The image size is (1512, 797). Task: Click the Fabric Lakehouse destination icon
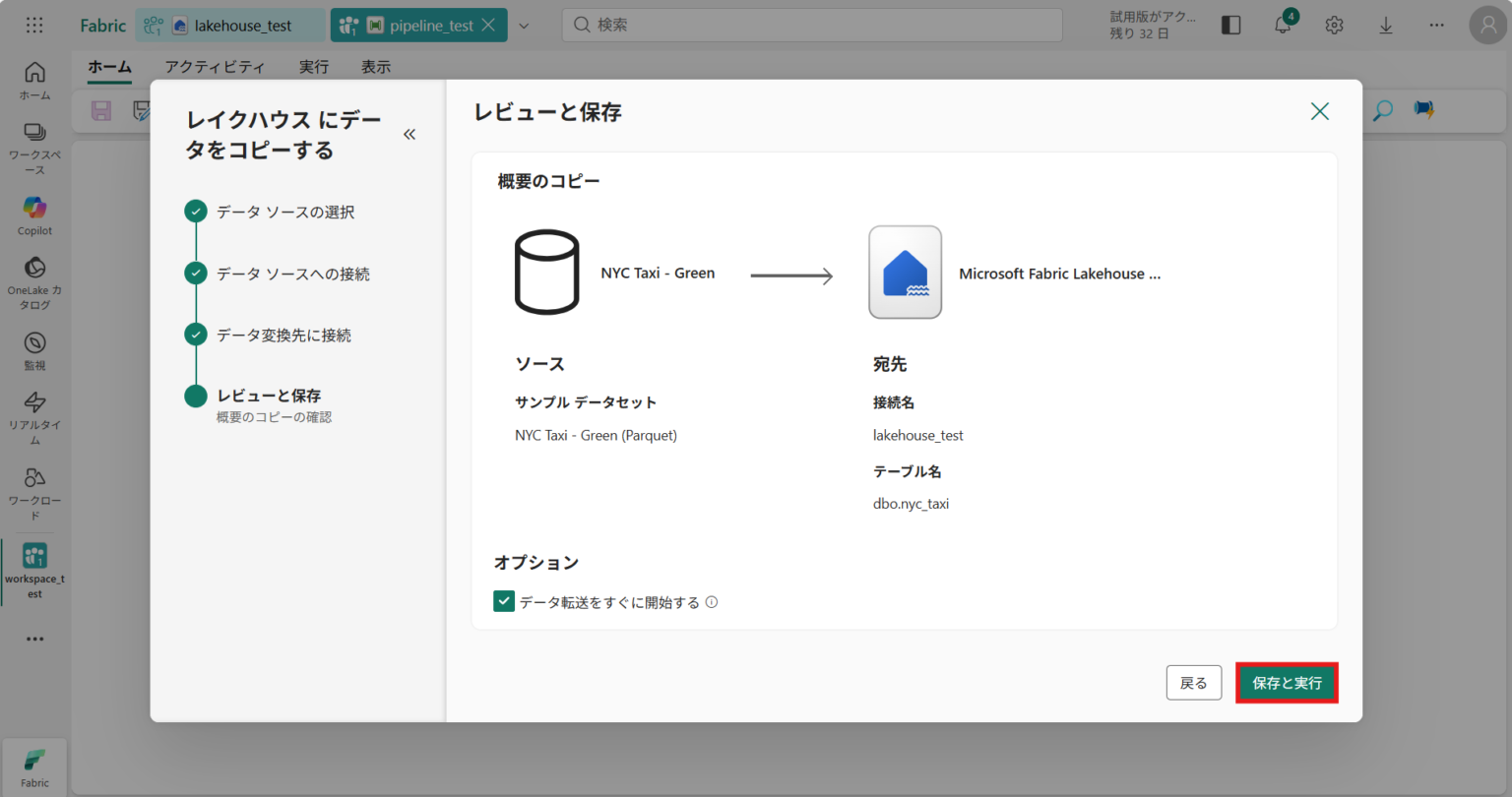905,273
